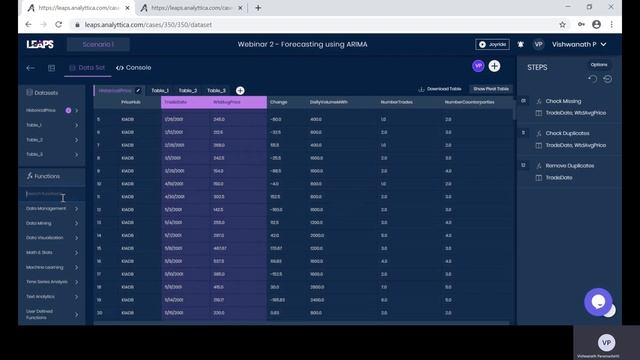Expand Table_2 in Datasets list

(x=76, y=140)
